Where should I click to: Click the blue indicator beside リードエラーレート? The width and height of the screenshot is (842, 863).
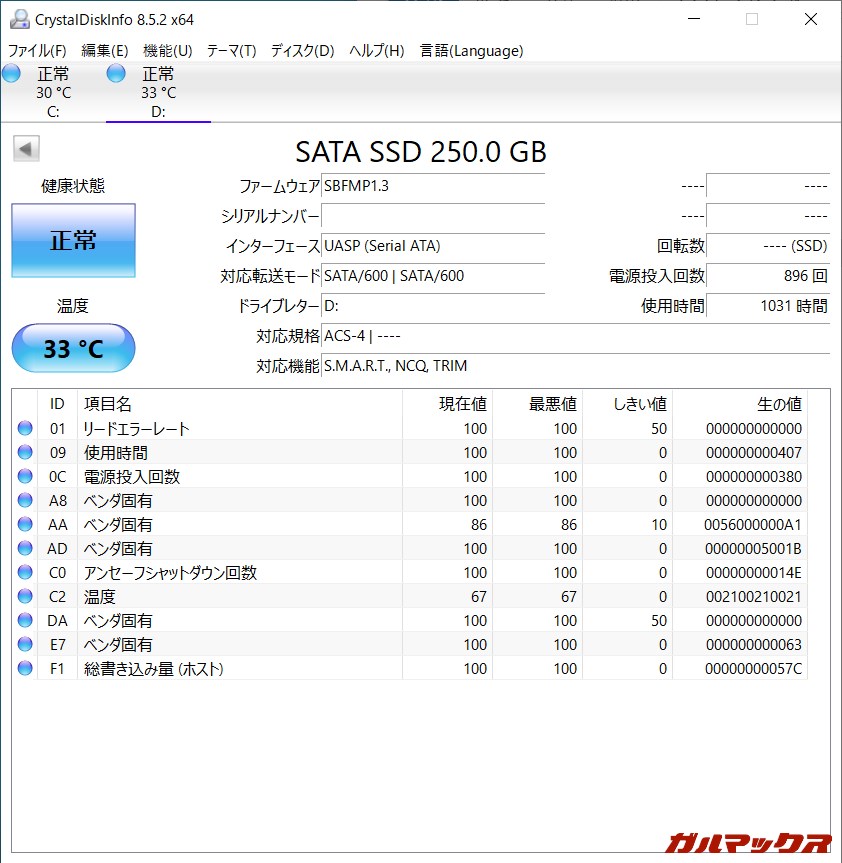tap(24, 428)
